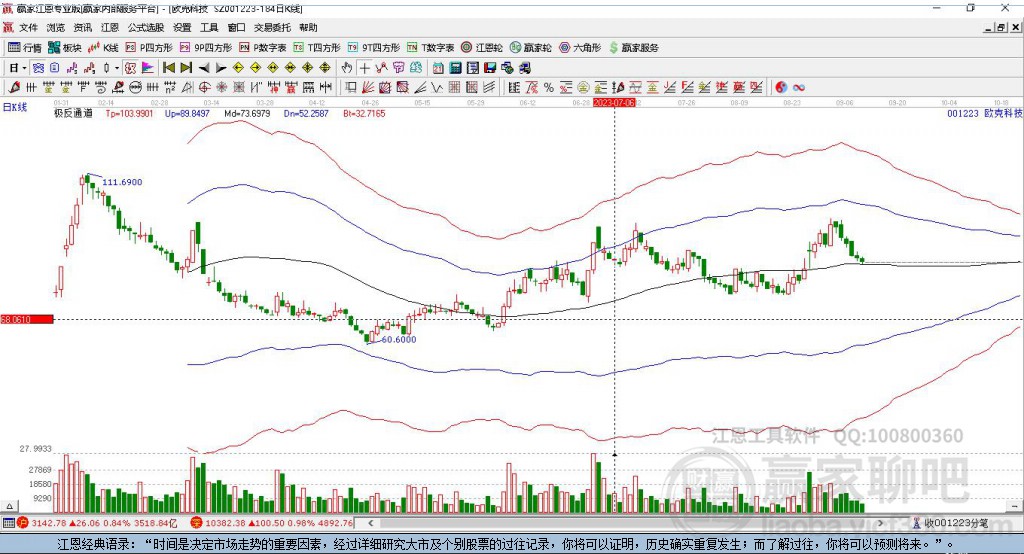The height and width of the screenshot is (554, 1024).
Task: Select the crosshair circle target icon
Action: 204,87
